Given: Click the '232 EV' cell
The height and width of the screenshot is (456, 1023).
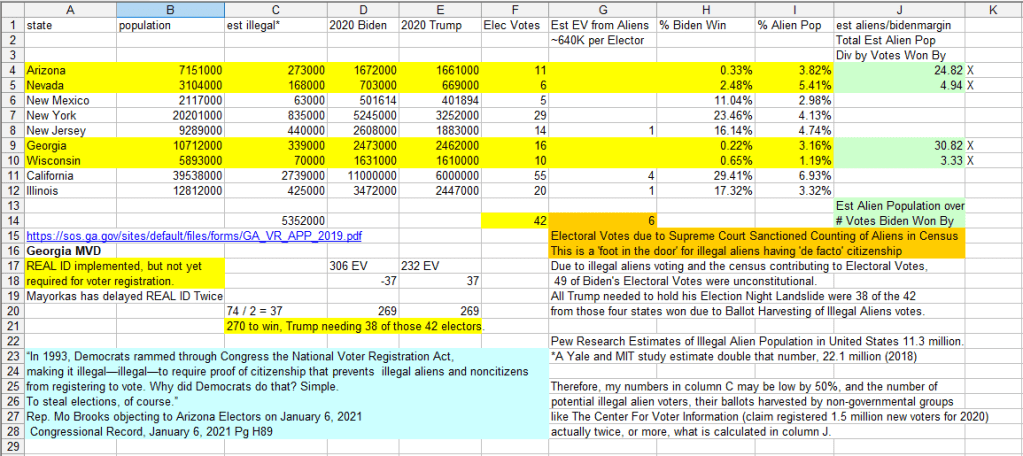Looking at the screenshot, I should click(437, 265).
